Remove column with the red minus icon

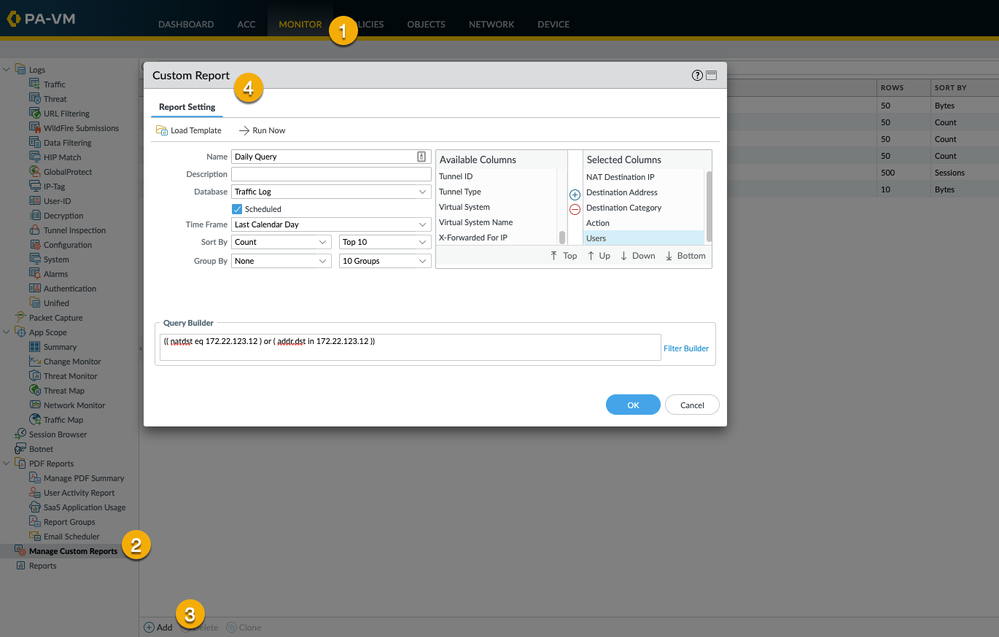tap(574, 210)
